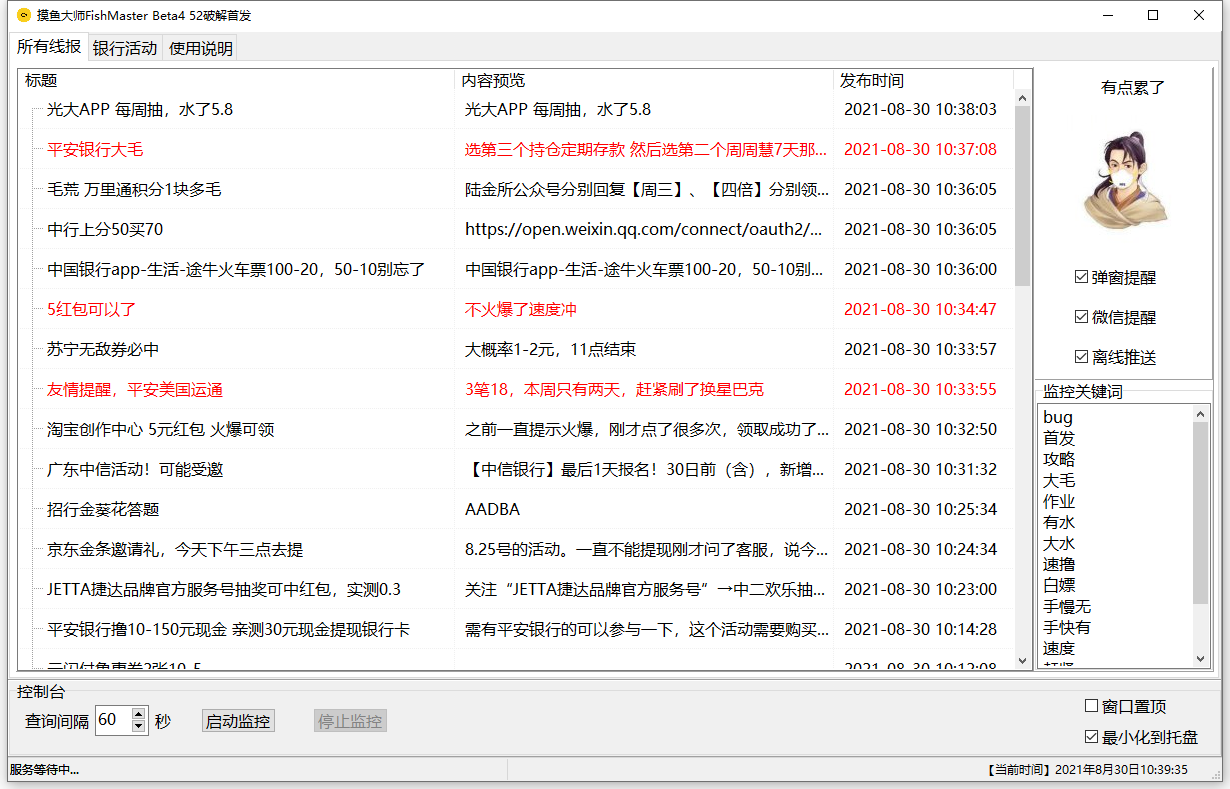The height and width of the screenshot is (789, 1230).
Task: Disable the 微信提醒 checkbox
Action: 1081,317
